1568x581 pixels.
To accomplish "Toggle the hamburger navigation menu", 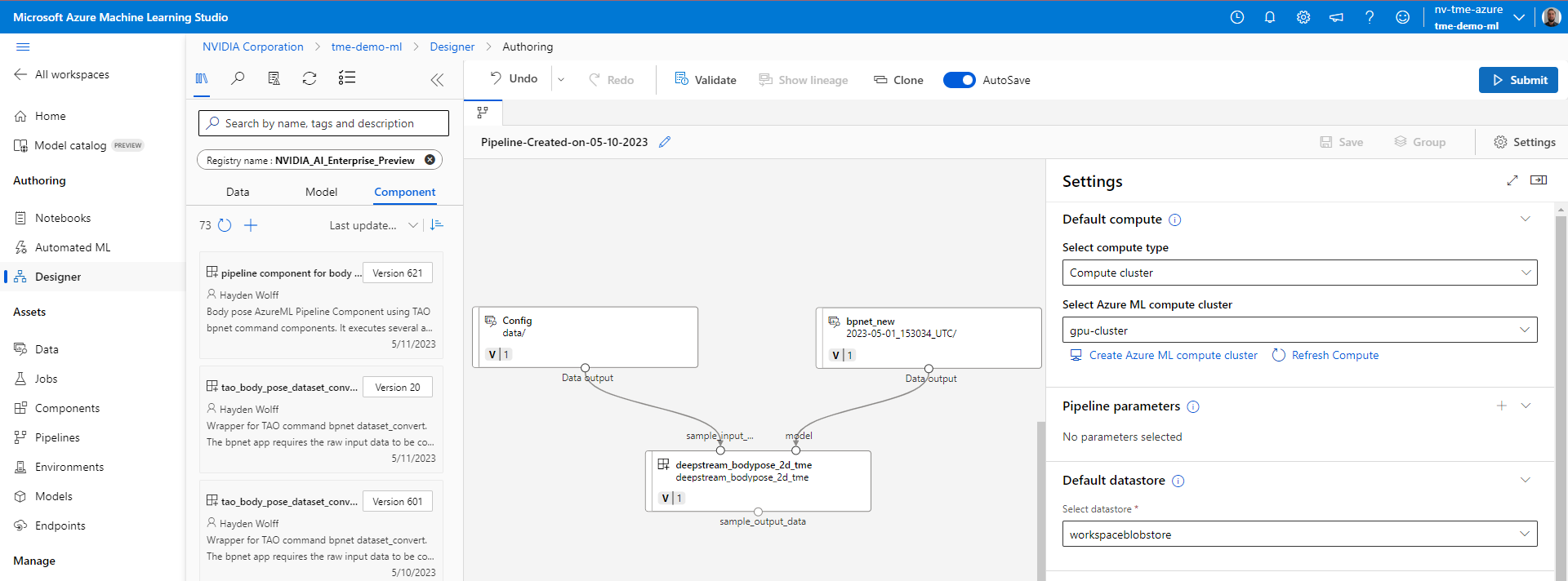I will [23, 47].
